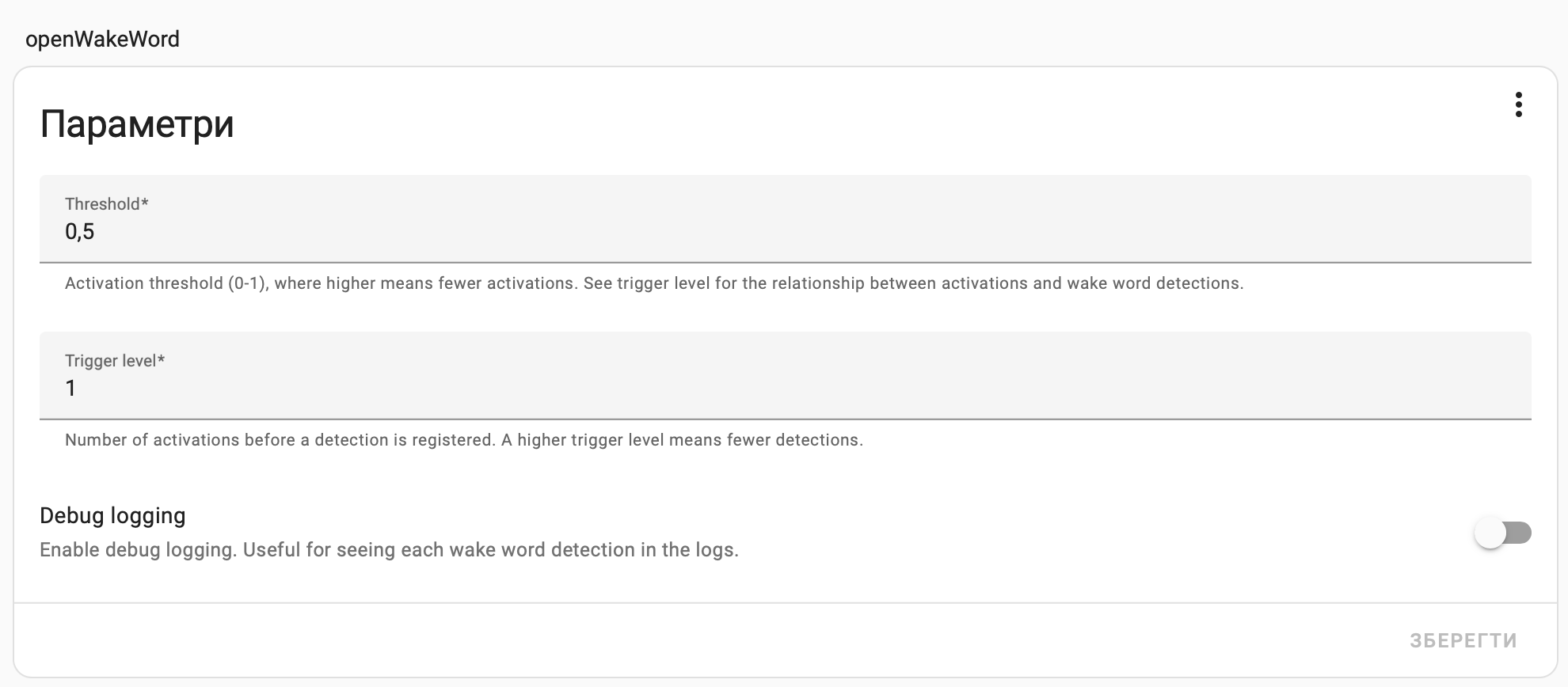This screenshot has width=1568, height=687.
Task: Click the Threshold value 0,5
Action: (80, 232)
